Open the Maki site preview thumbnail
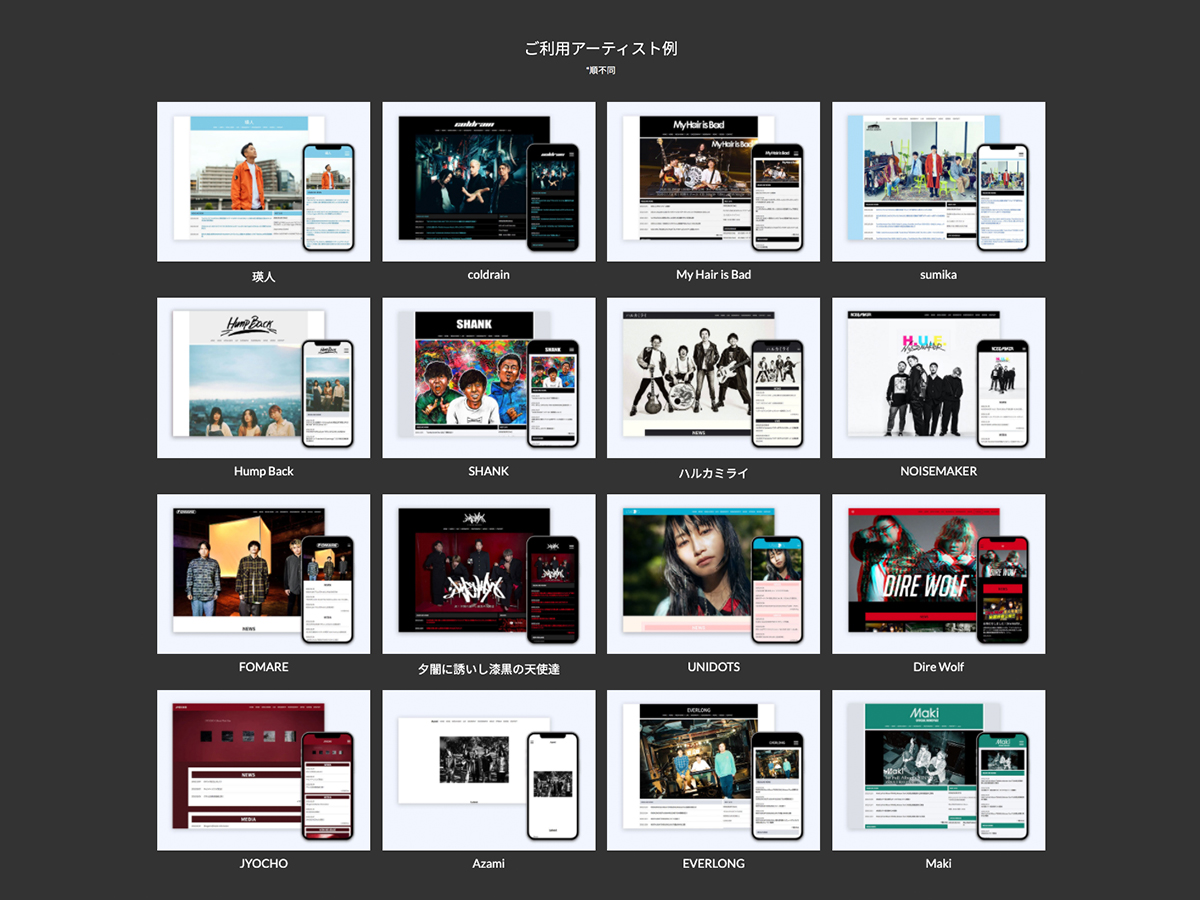The image size is (1200, 900). coord(939,770)
